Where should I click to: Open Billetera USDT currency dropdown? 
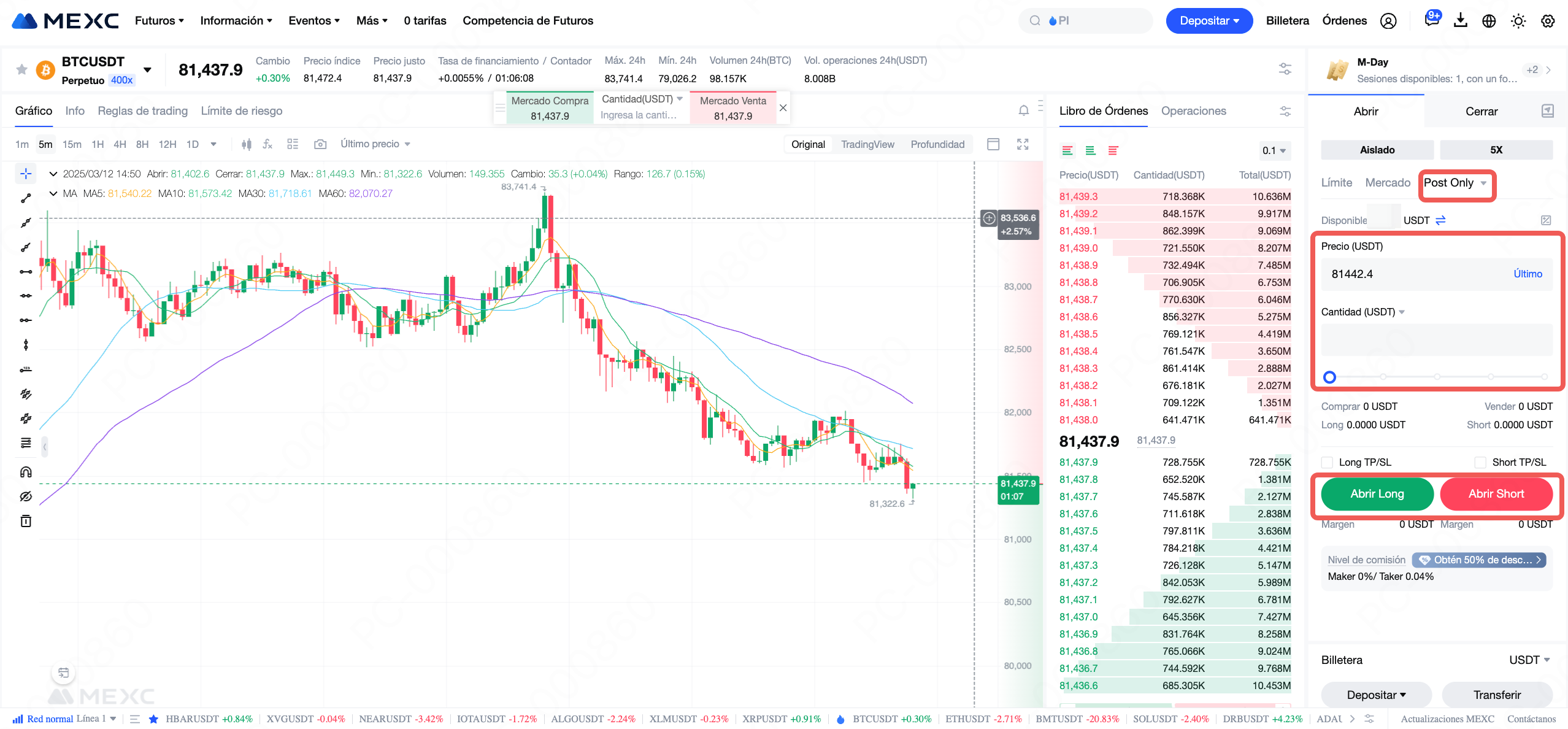tap(1529, 660)
